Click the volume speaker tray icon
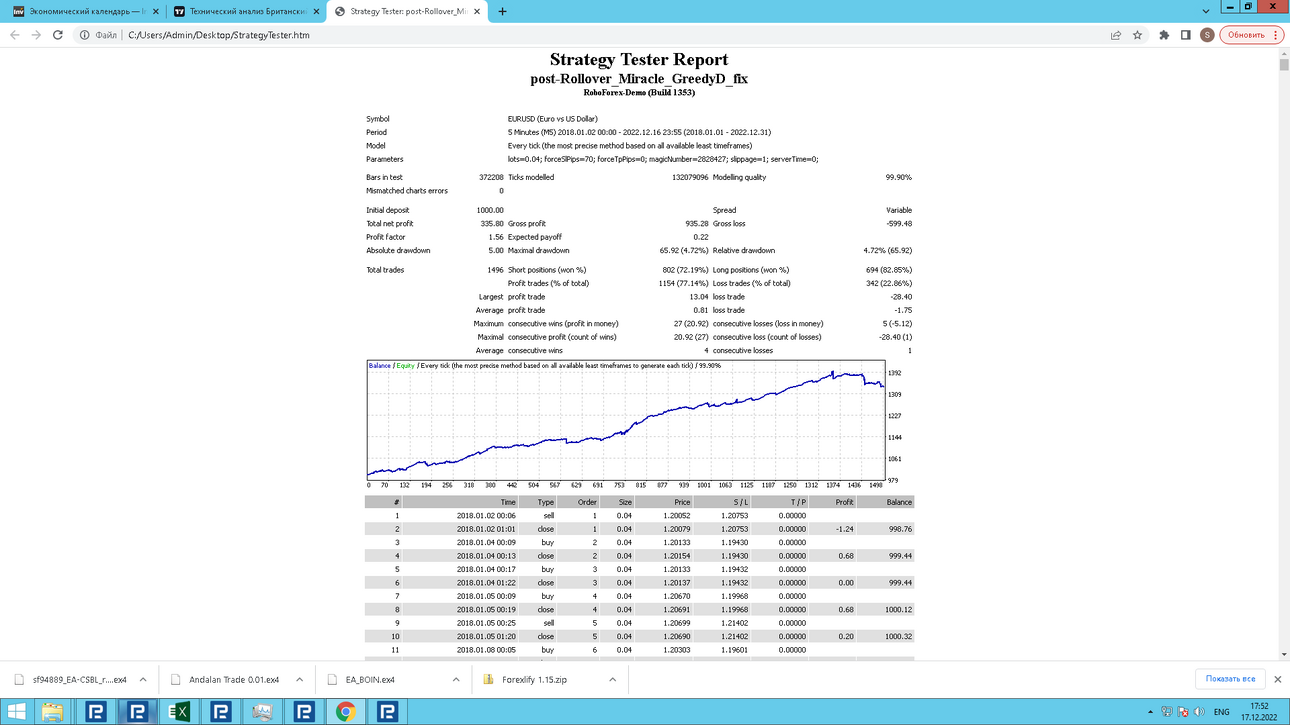Viewport: 1290px width, 725px height. click(1199, 712)
